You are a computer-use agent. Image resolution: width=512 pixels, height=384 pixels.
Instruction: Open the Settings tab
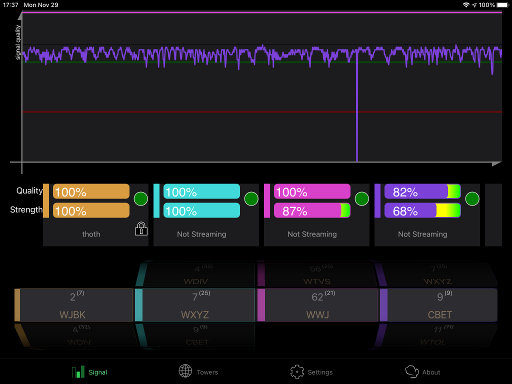(x=311, y=372)
